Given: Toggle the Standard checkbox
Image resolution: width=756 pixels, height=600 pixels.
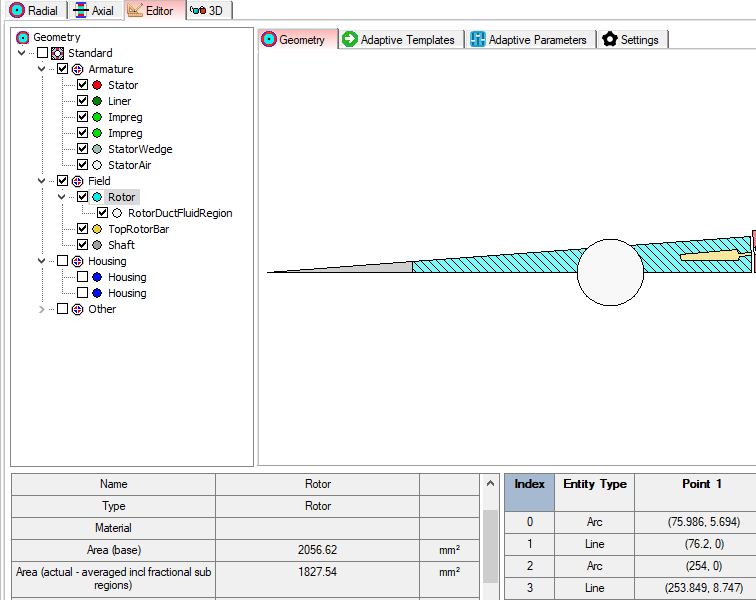Looking at the screenshot, I should pyautogui.click(x=42, y=53).
